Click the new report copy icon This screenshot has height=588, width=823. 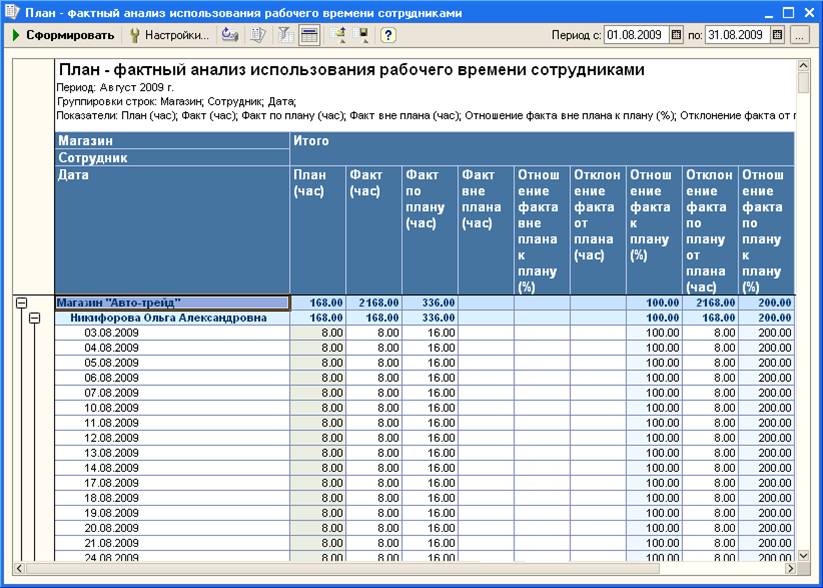click(x=258, y=35)
